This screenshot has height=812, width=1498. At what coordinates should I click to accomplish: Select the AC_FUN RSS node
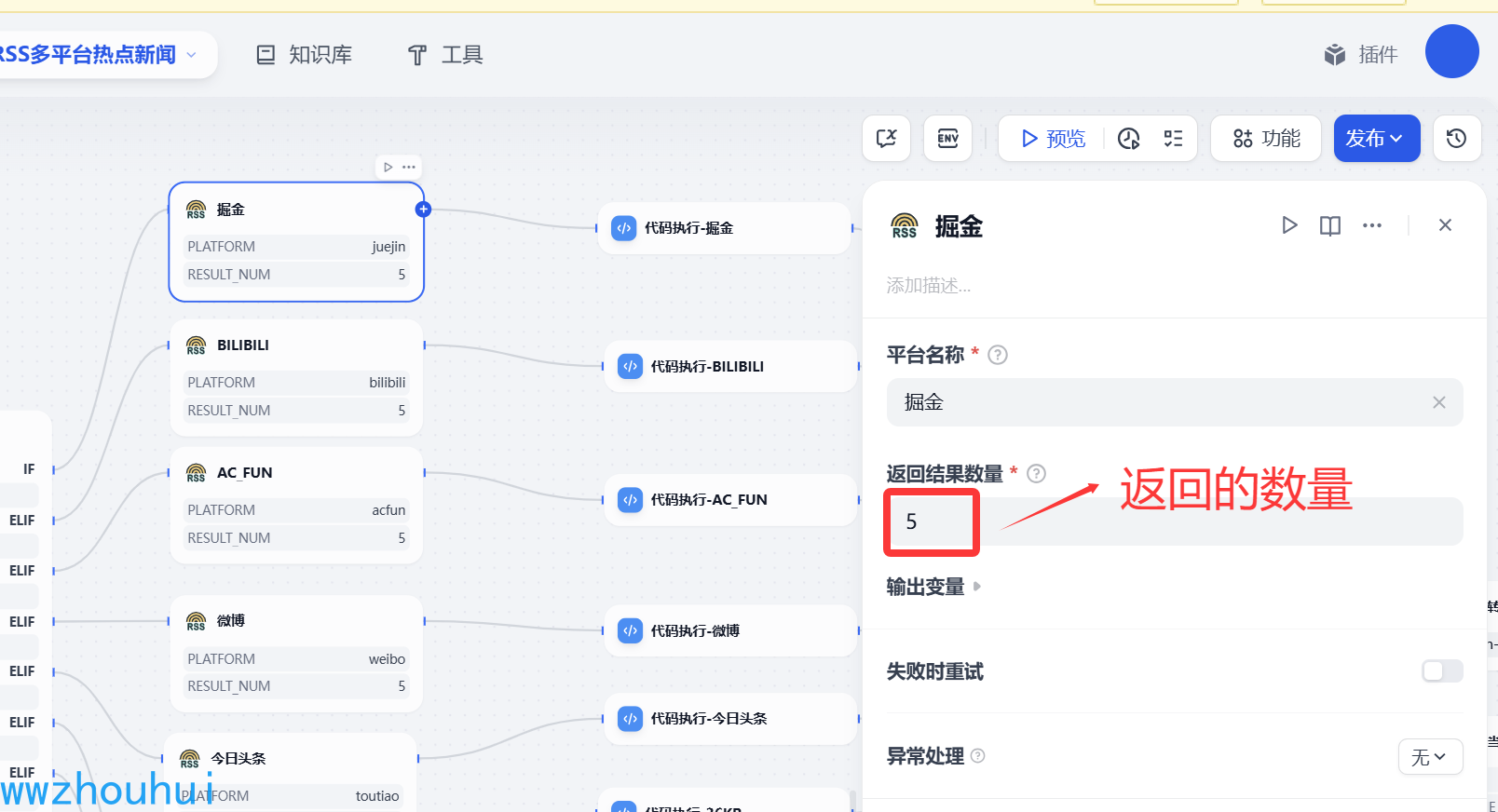click(x=296, y=505)
